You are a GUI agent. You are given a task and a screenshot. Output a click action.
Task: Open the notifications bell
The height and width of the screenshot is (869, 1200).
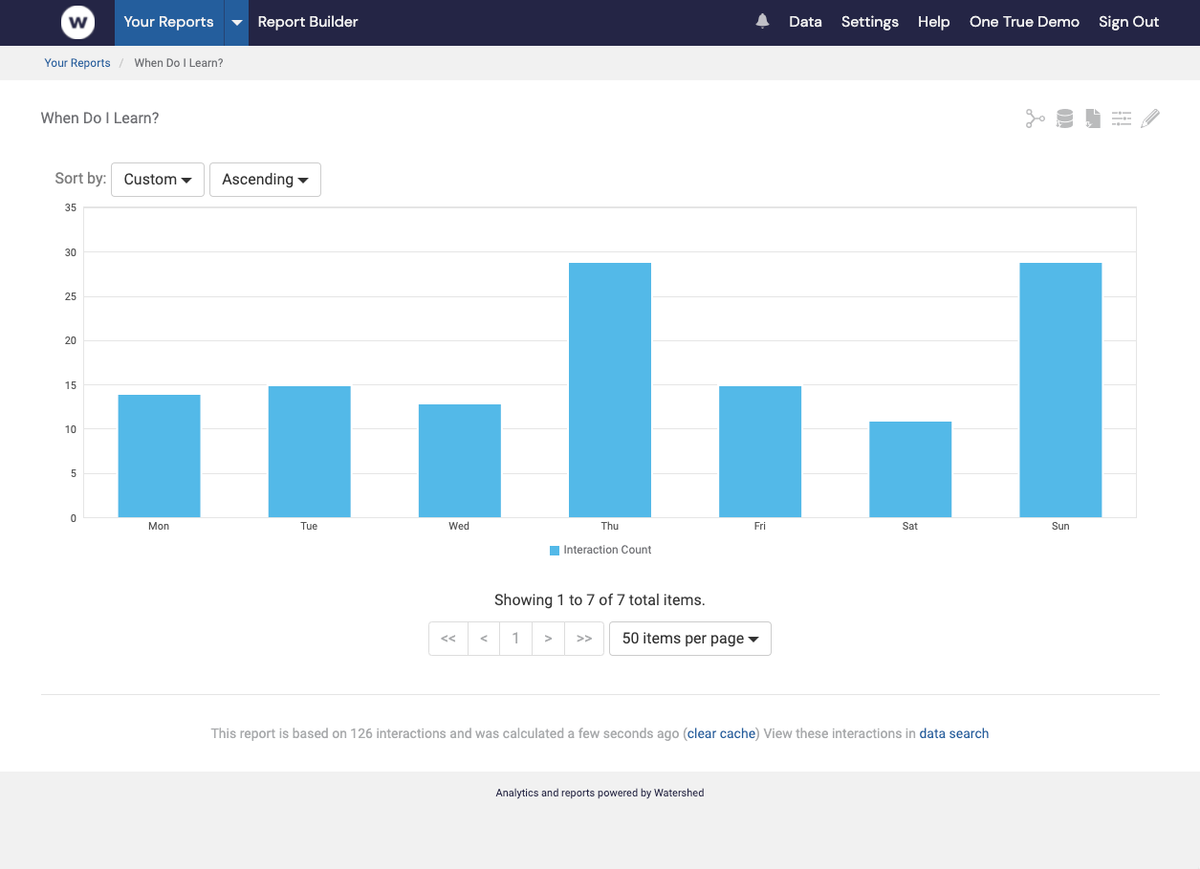[x=762, y=21]
